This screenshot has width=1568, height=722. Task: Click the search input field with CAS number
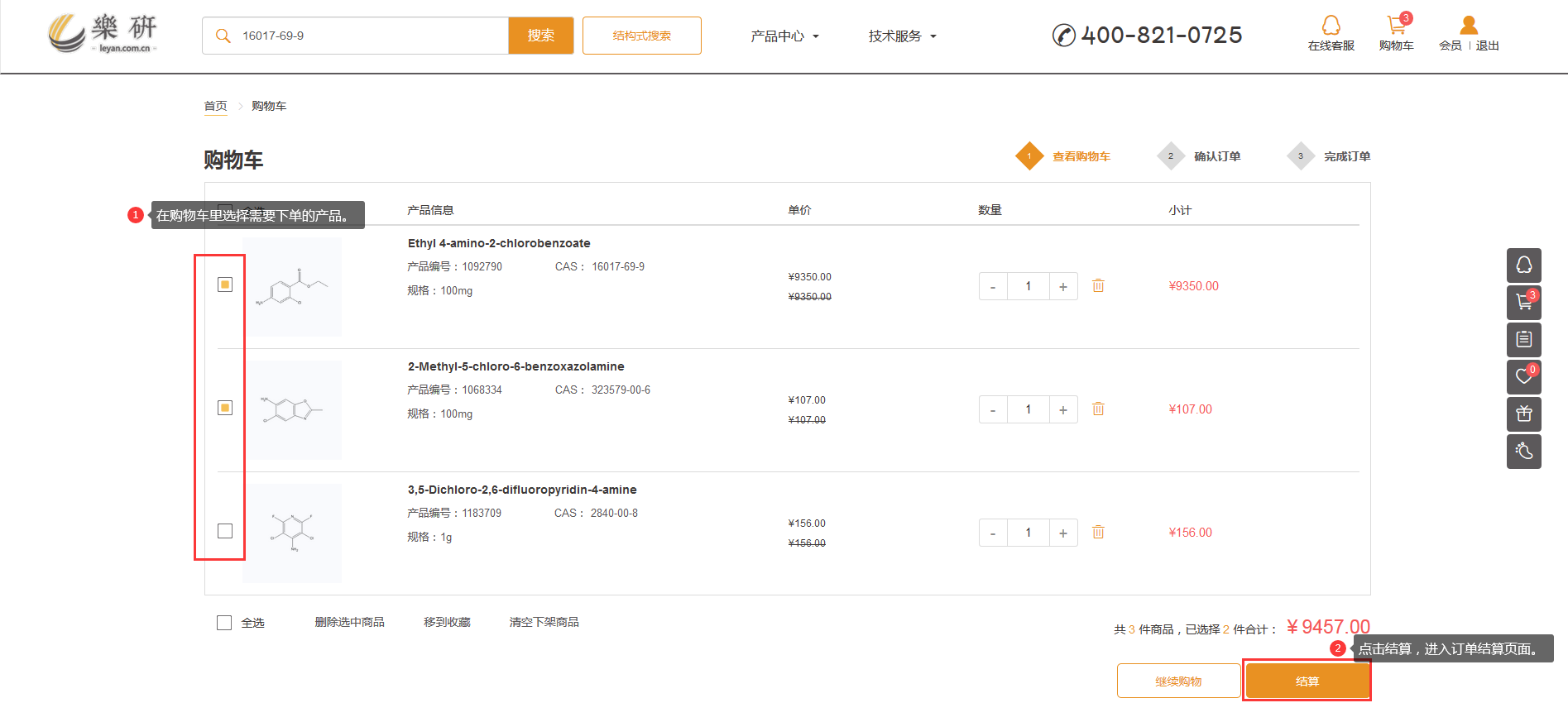[364, 36]
